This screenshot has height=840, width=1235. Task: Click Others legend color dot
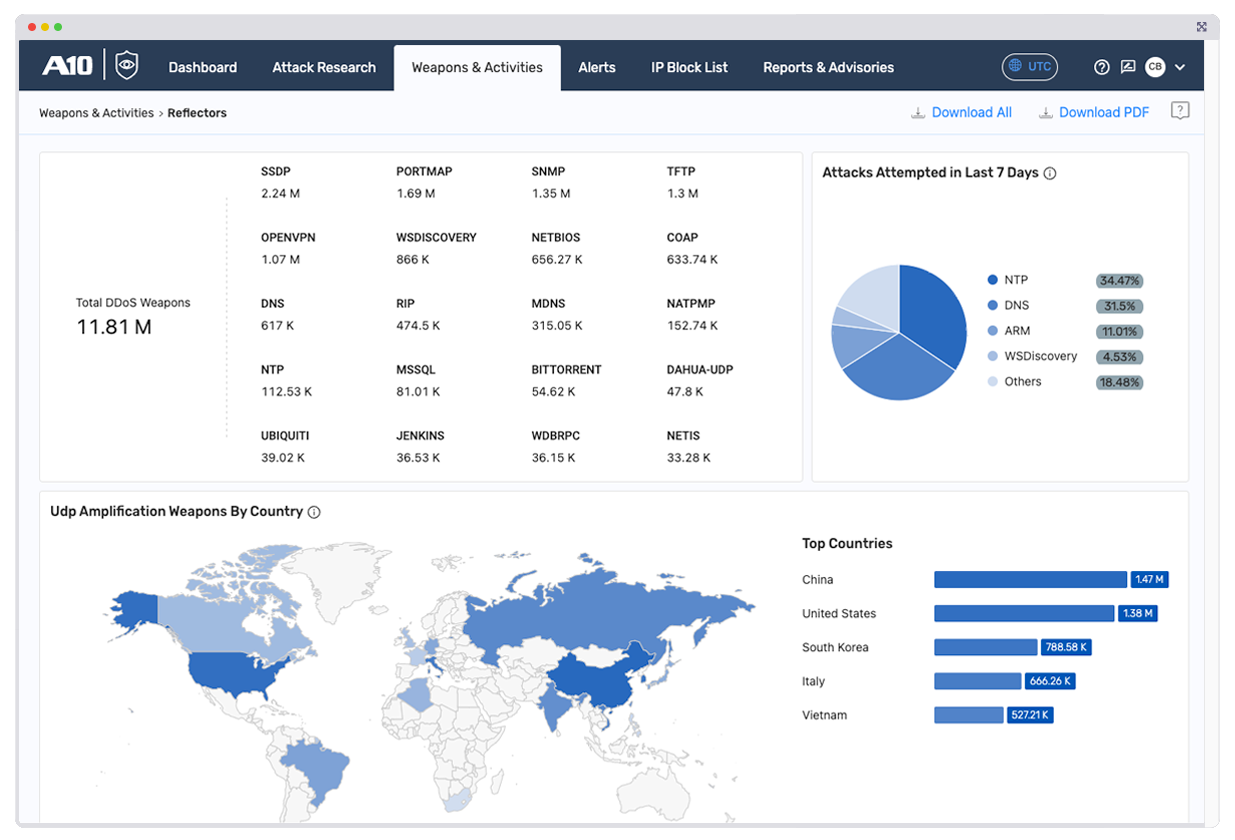(992, 381)
